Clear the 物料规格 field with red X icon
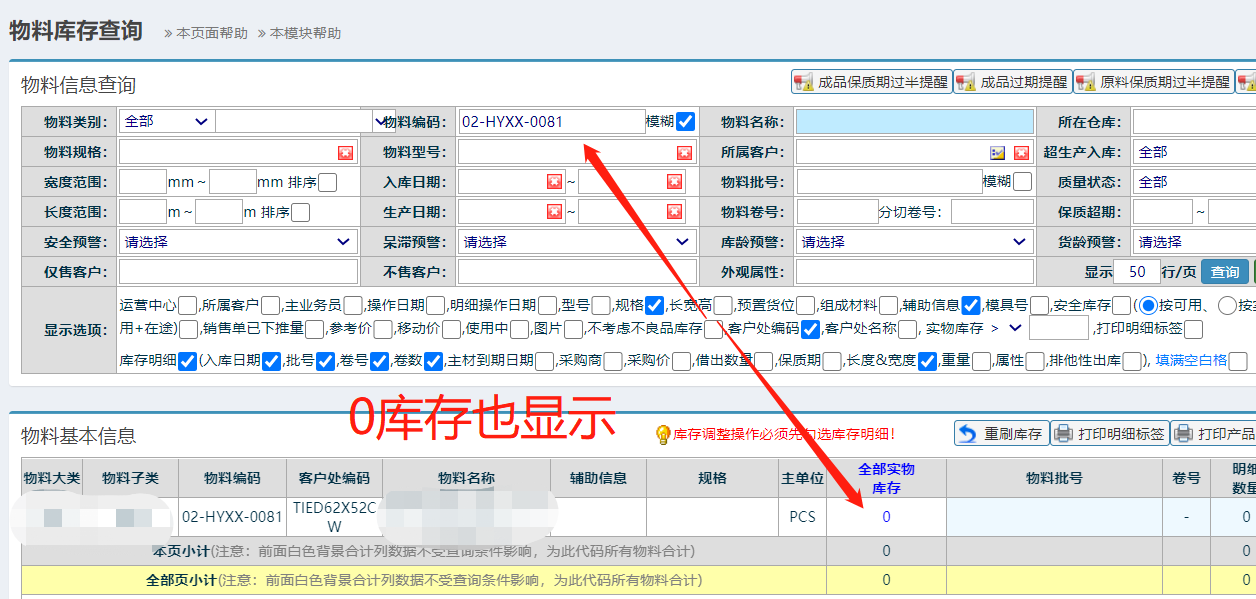 (345, 152)
